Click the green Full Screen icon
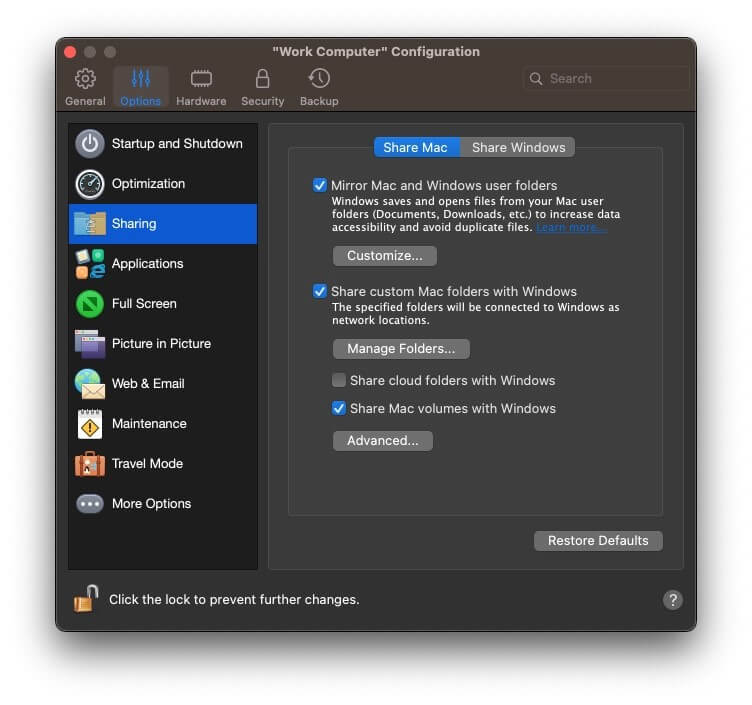Viewport: 752px width, 705px height. (90, 304)
